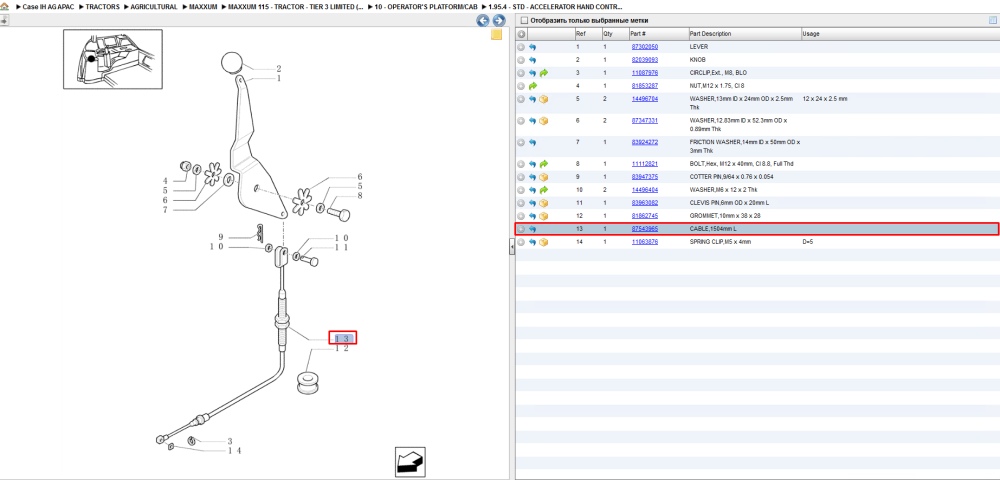Open the 1.95.4 ACCELERATOR HAND CONTR breadcrumb
The image size is (1000, 480).
coord(555,7)
